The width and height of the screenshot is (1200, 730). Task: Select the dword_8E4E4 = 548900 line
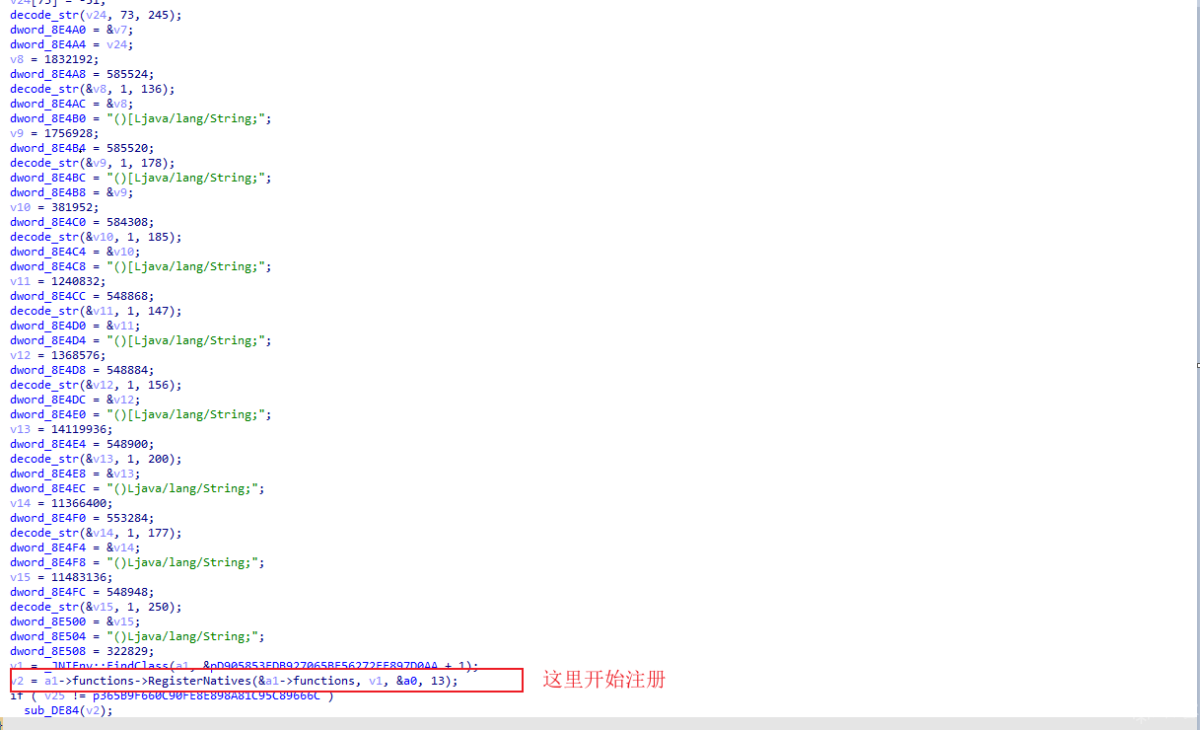[x=82, y=444]
